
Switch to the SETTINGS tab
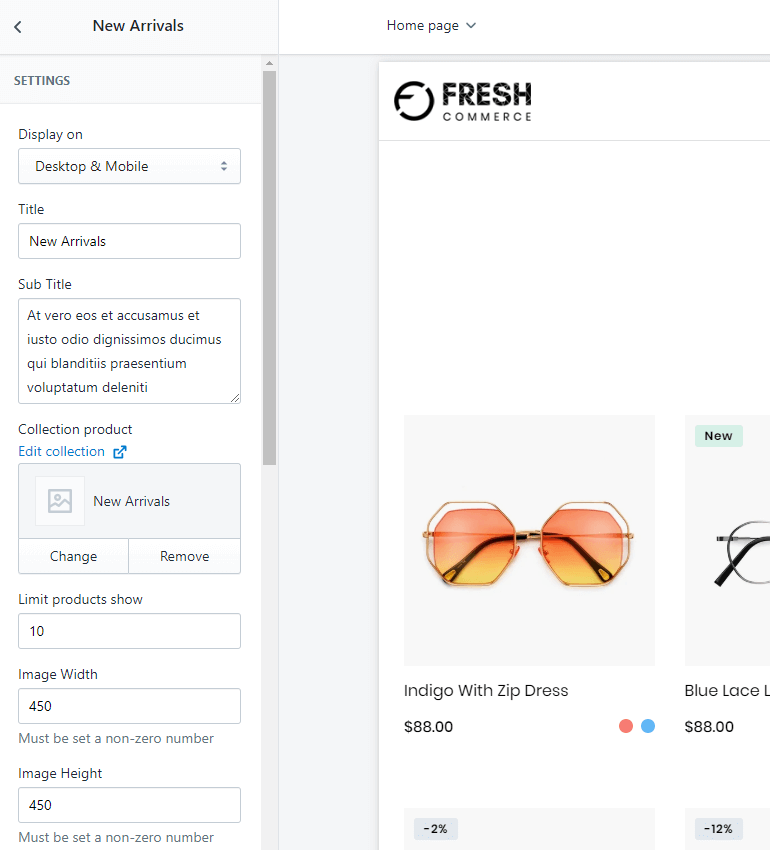42,80
